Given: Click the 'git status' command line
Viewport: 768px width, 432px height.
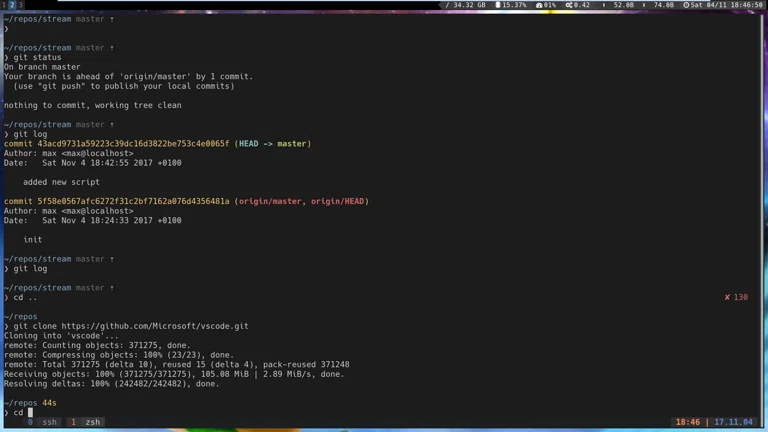Looking at the screenshot, I should tap(33, 57).
